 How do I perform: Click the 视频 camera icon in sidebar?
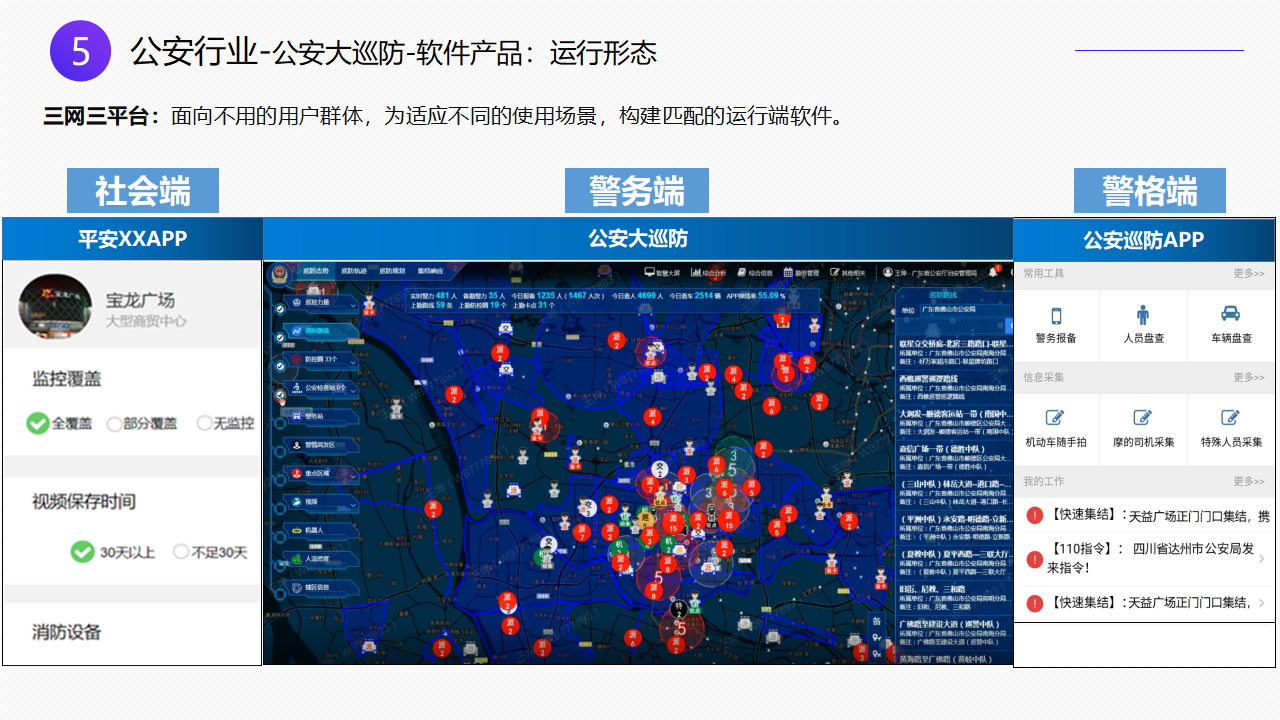pos(297,502)
